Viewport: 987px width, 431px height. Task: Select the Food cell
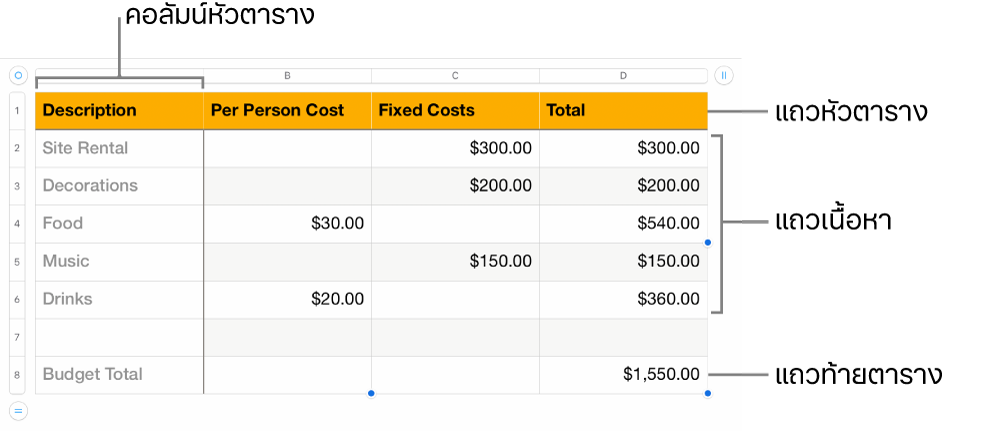point(120,224)
